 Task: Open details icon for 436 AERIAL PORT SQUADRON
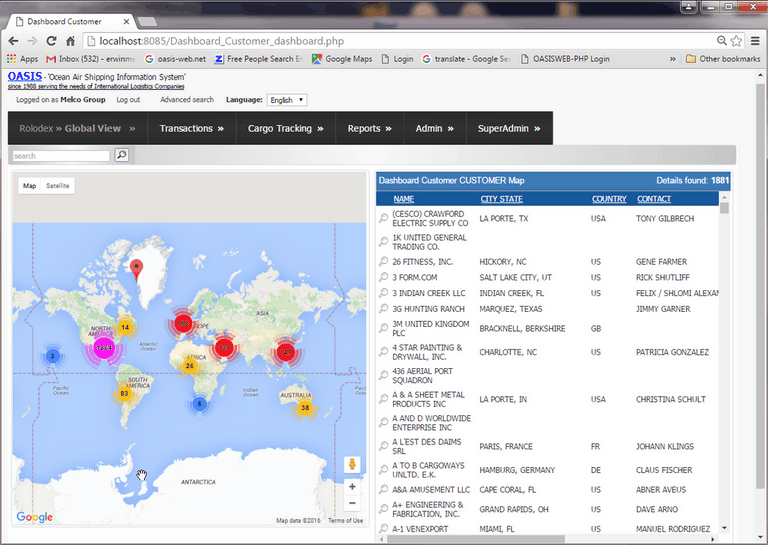[x=384, y=375]
